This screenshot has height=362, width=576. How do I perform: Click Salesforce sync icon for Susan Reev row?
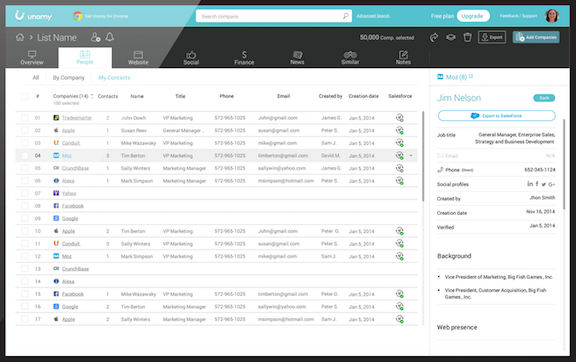pos(400,130)
